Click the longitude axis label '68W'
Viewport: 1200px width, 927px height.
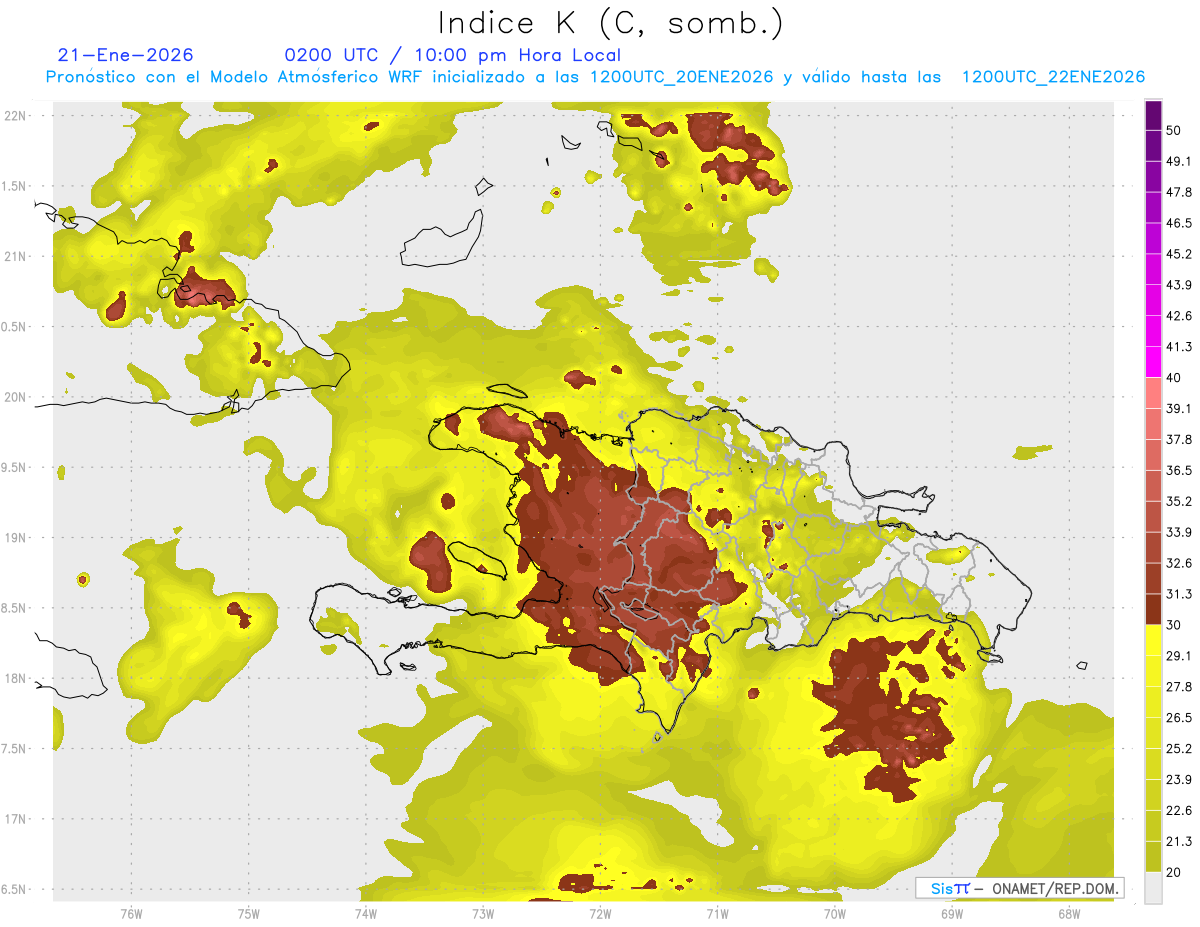1068,914
